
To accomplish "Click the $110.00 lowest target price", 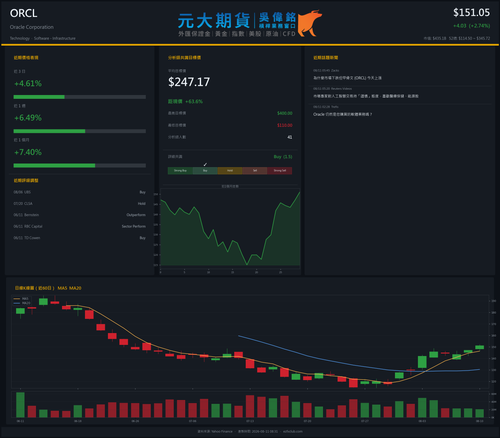I will (285, 125).
